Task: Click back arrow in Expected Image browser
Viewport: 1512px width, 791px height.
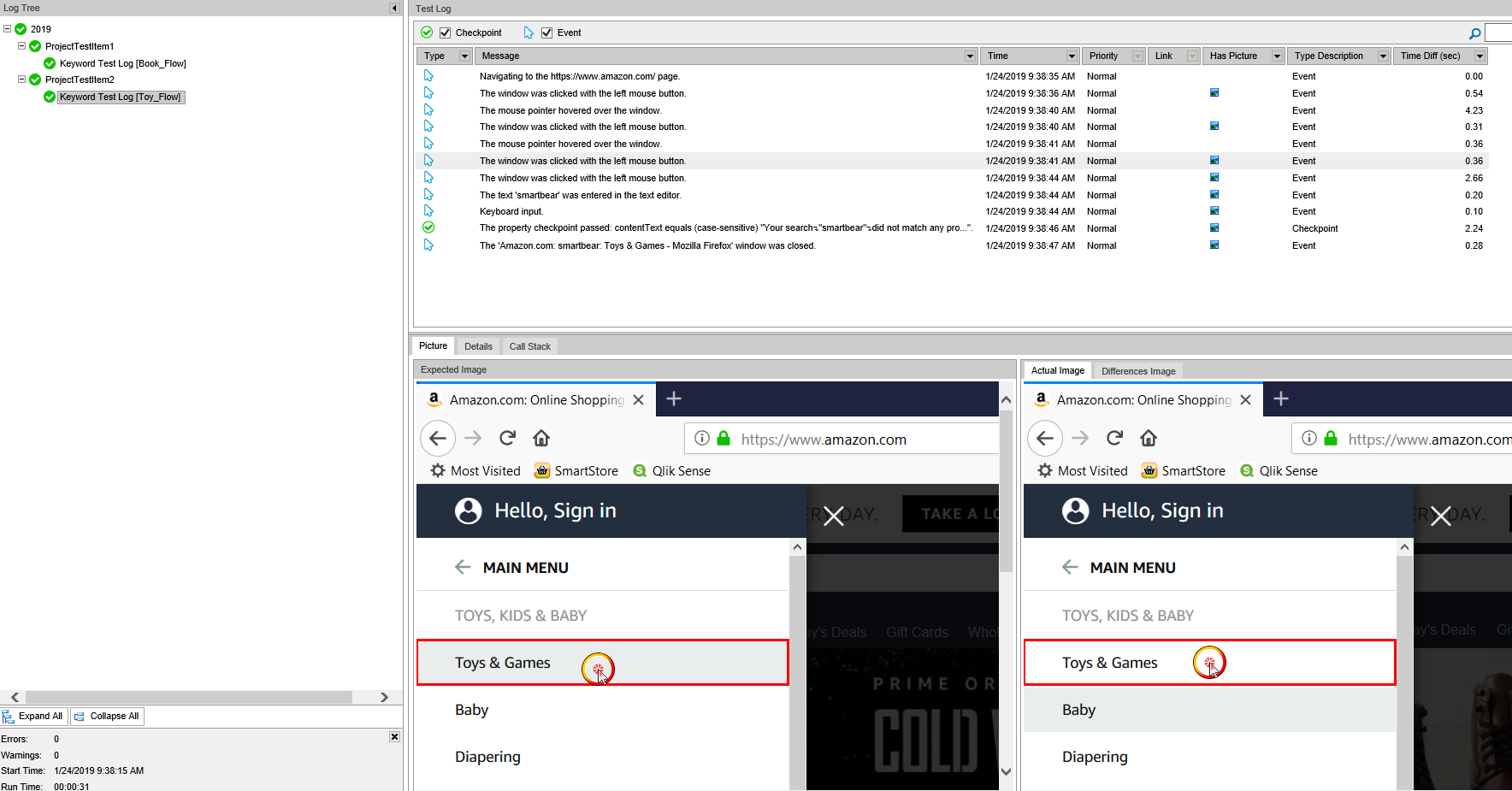Action: point(438,439)
